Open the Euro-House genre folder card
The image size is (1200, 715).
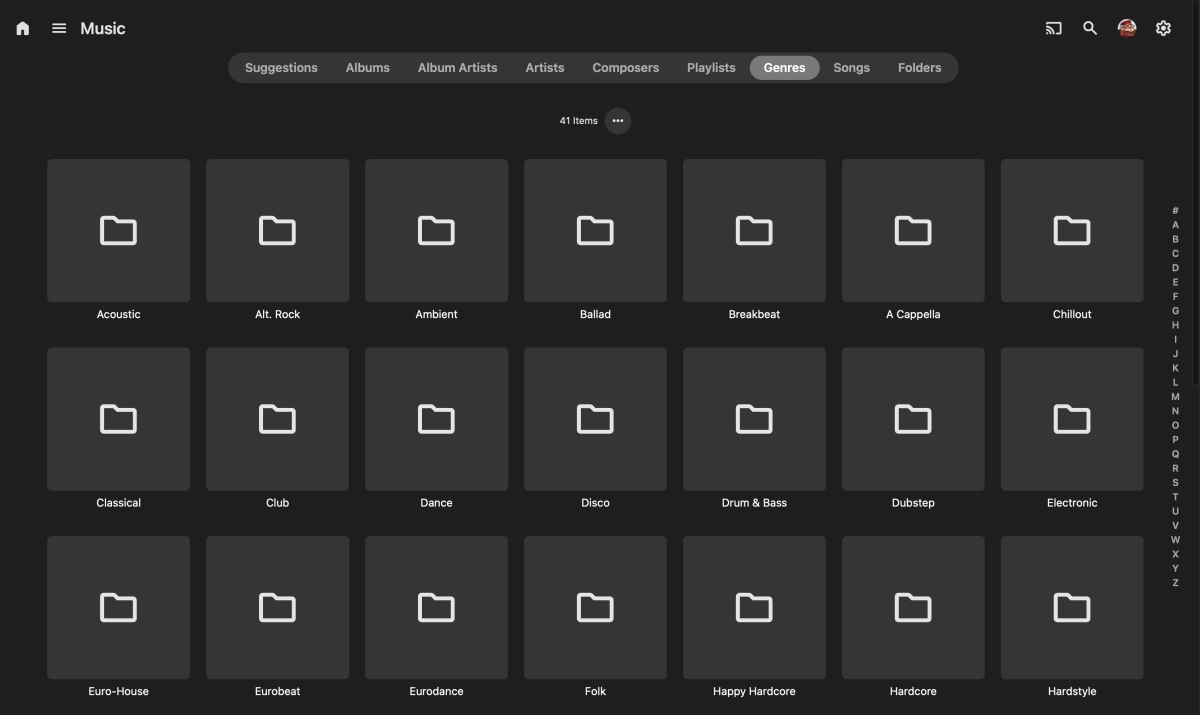[119, 607]
